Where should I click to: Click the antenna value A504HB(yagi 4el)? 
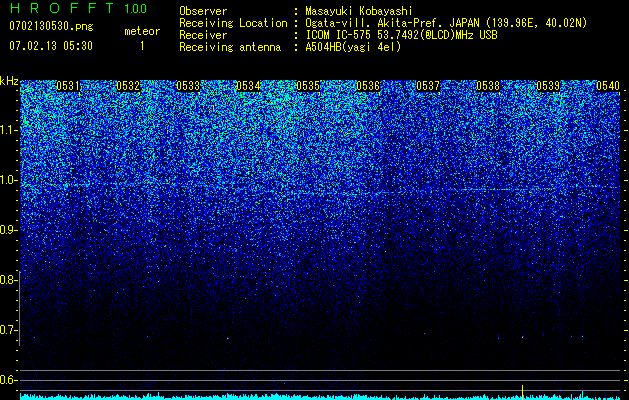pyautogui.click(x=353, y=47)
